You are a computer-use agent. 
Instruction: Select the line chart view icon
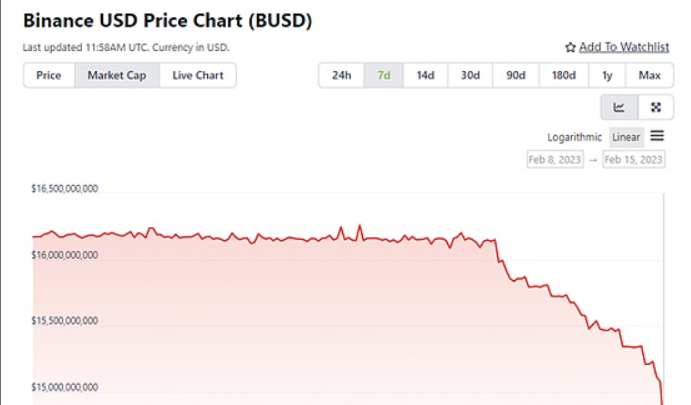pyautogui.click(x=619, y=107)
